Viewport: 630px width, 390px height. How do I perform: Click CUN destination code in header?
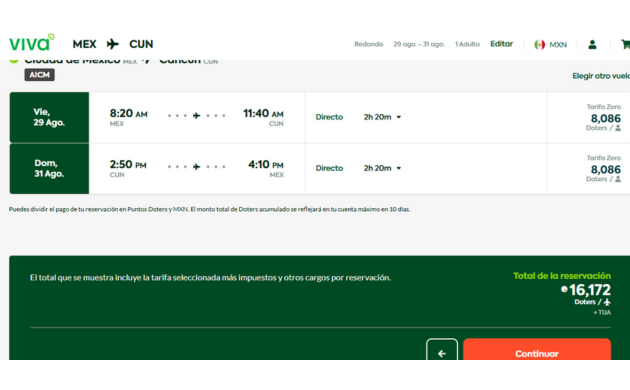(x=141, y=44)
